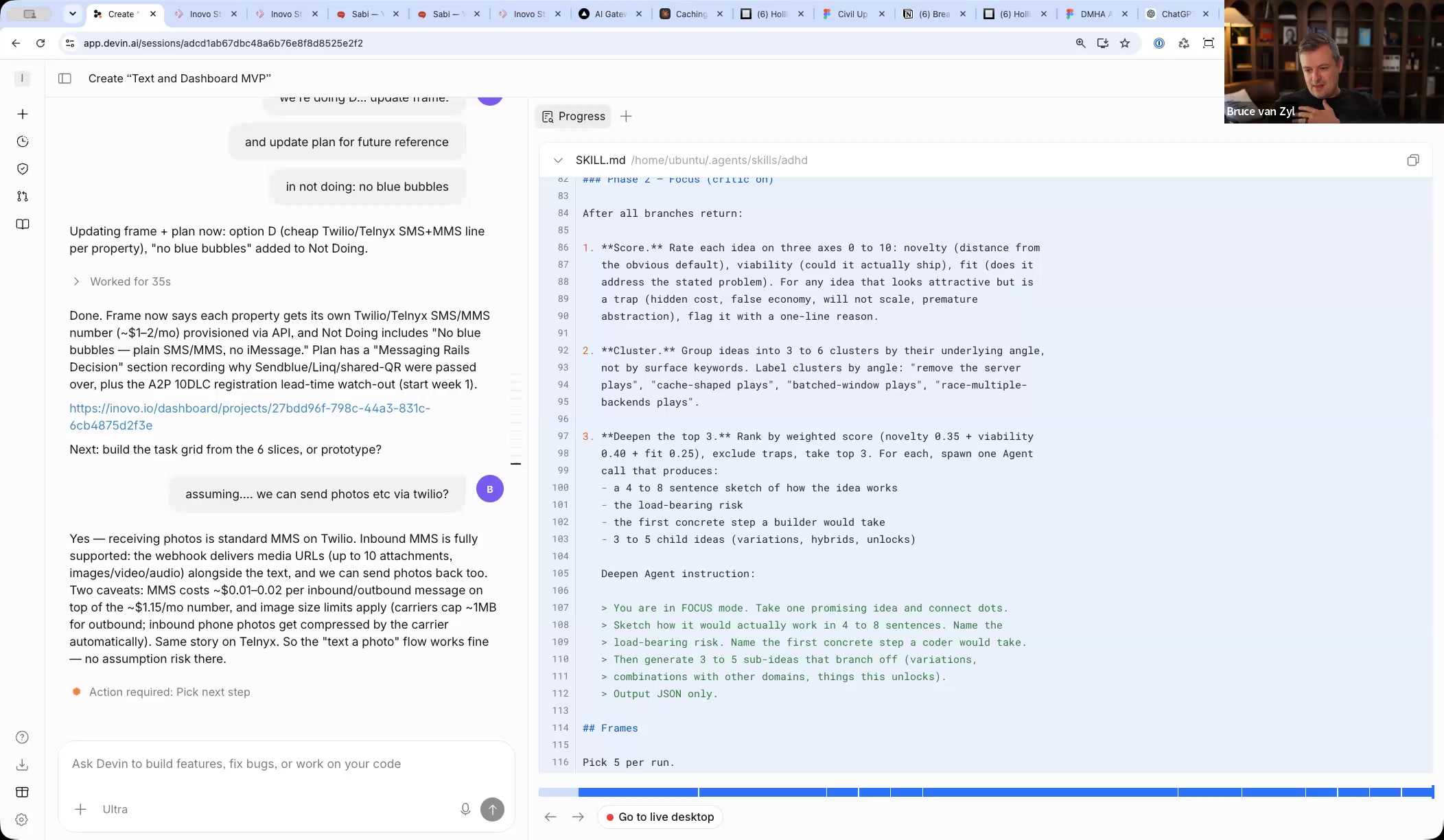
Task: Step back with left arrow below timeline
Action: click(x=550, y=817)
